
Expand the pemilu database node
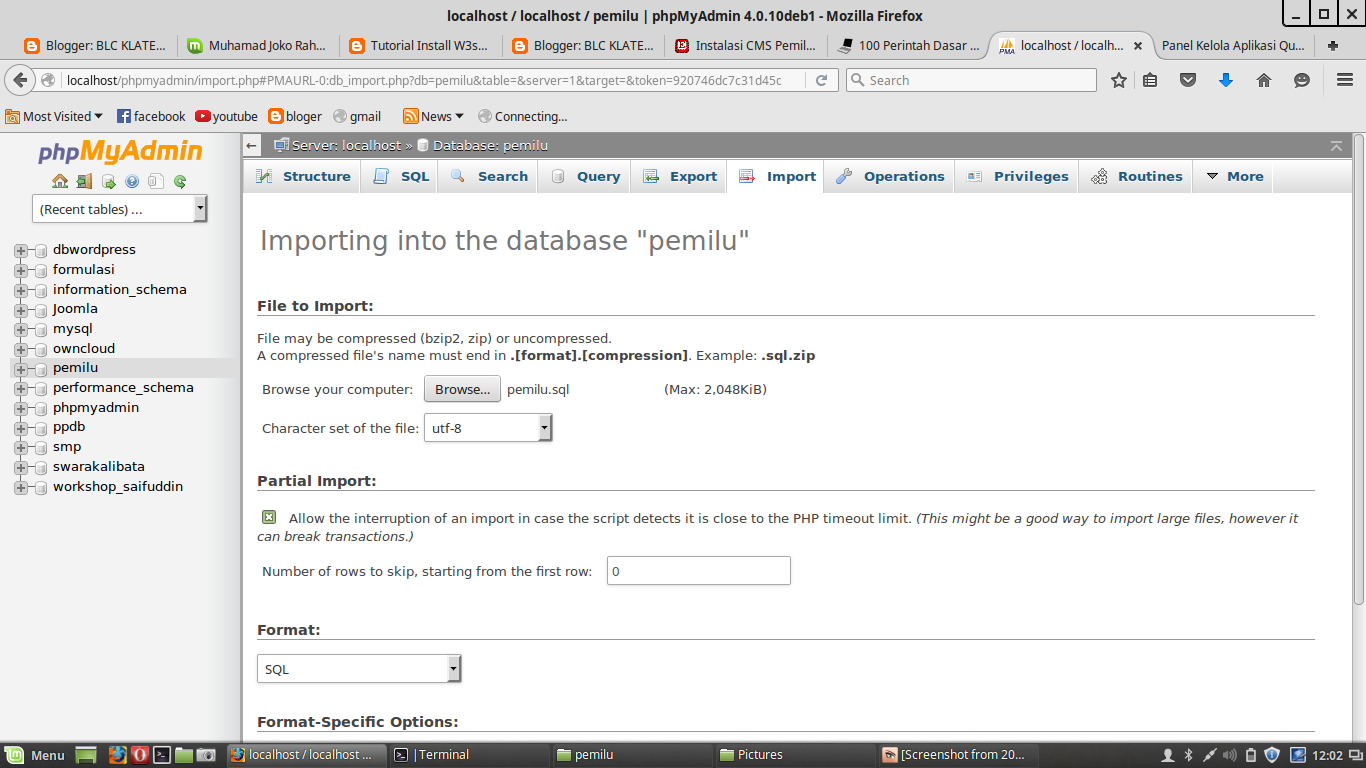click(x=20, y=368)
